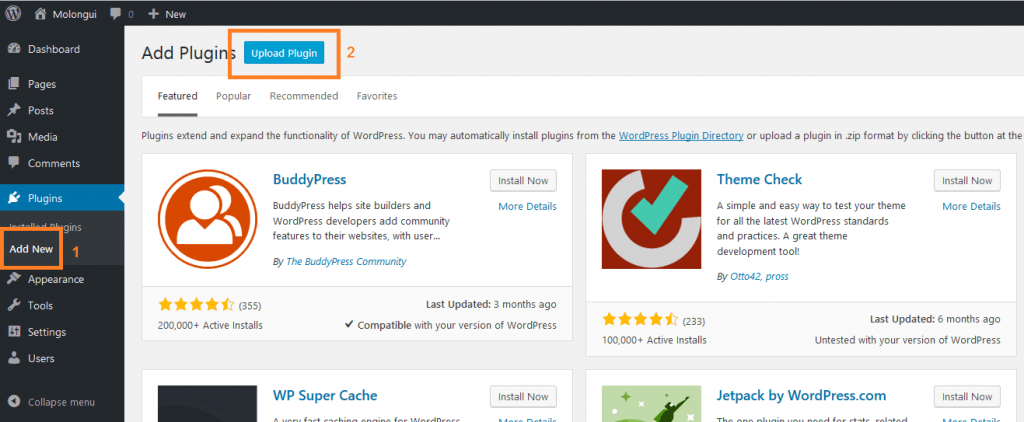1024x422 pixels.
Task: Open More Details for Theme Check
Action: coord(971,206)
